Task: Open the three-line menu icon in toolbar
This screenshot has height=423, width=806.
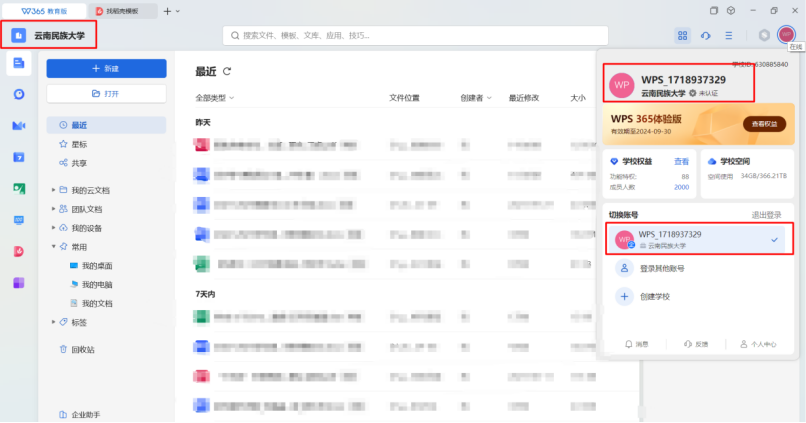Action: tap(729, 35)
